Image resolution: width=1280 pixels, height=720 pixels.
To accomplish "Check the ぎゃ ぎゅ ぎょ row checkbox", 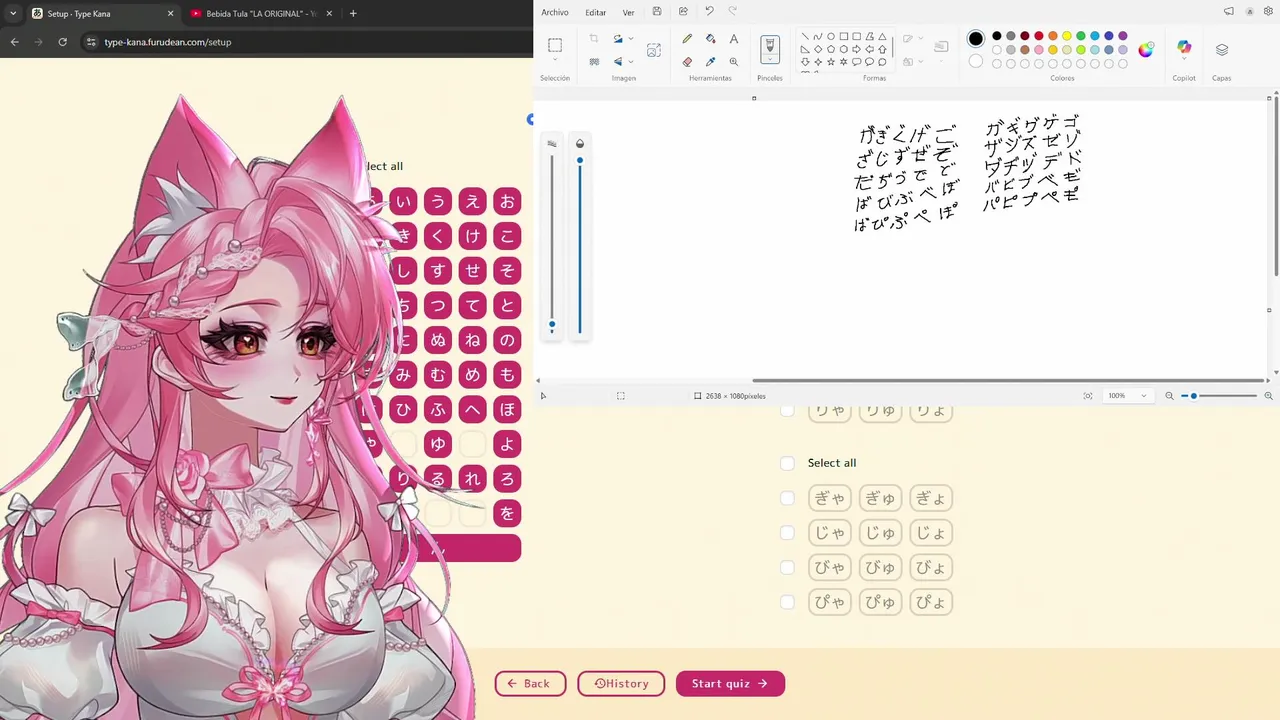I will (x=787, y=498).
